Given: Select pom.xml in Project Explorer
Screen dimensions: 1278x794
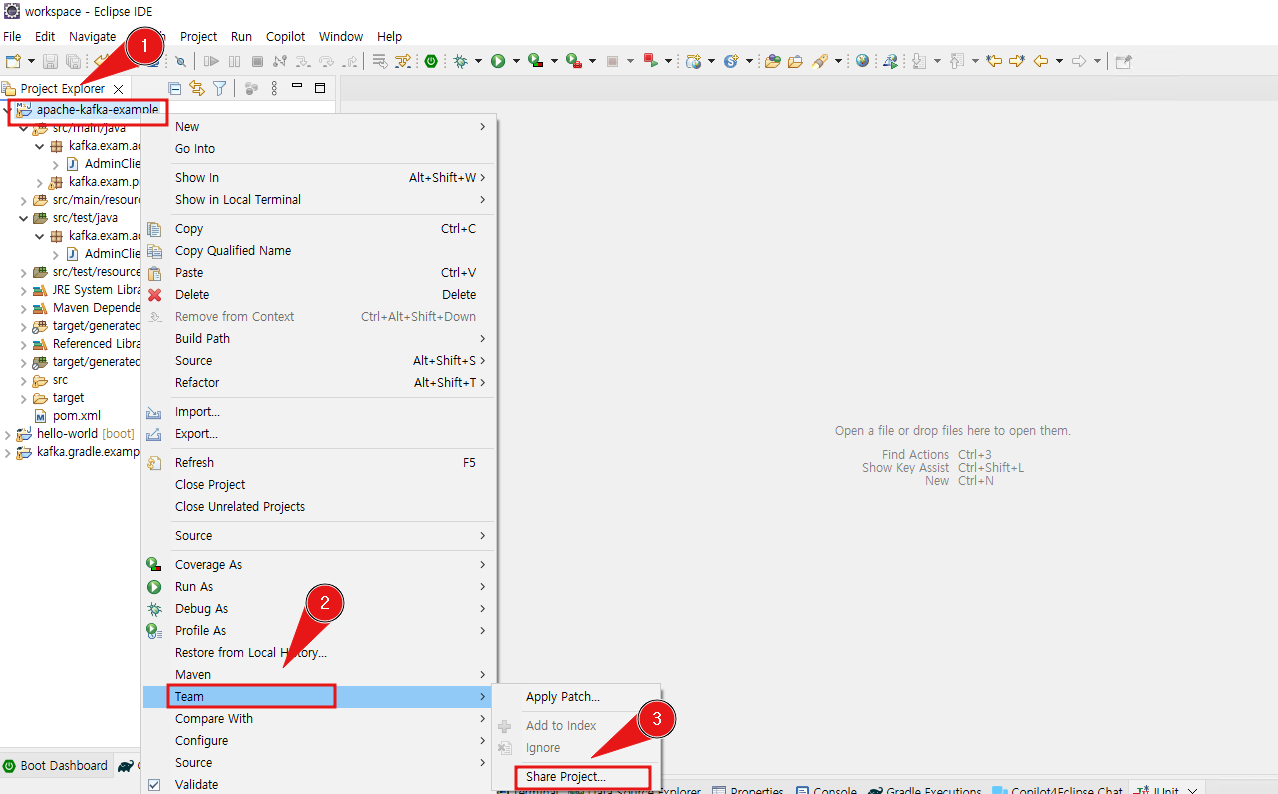Looking at the screenshot, I should coord(77,416).
